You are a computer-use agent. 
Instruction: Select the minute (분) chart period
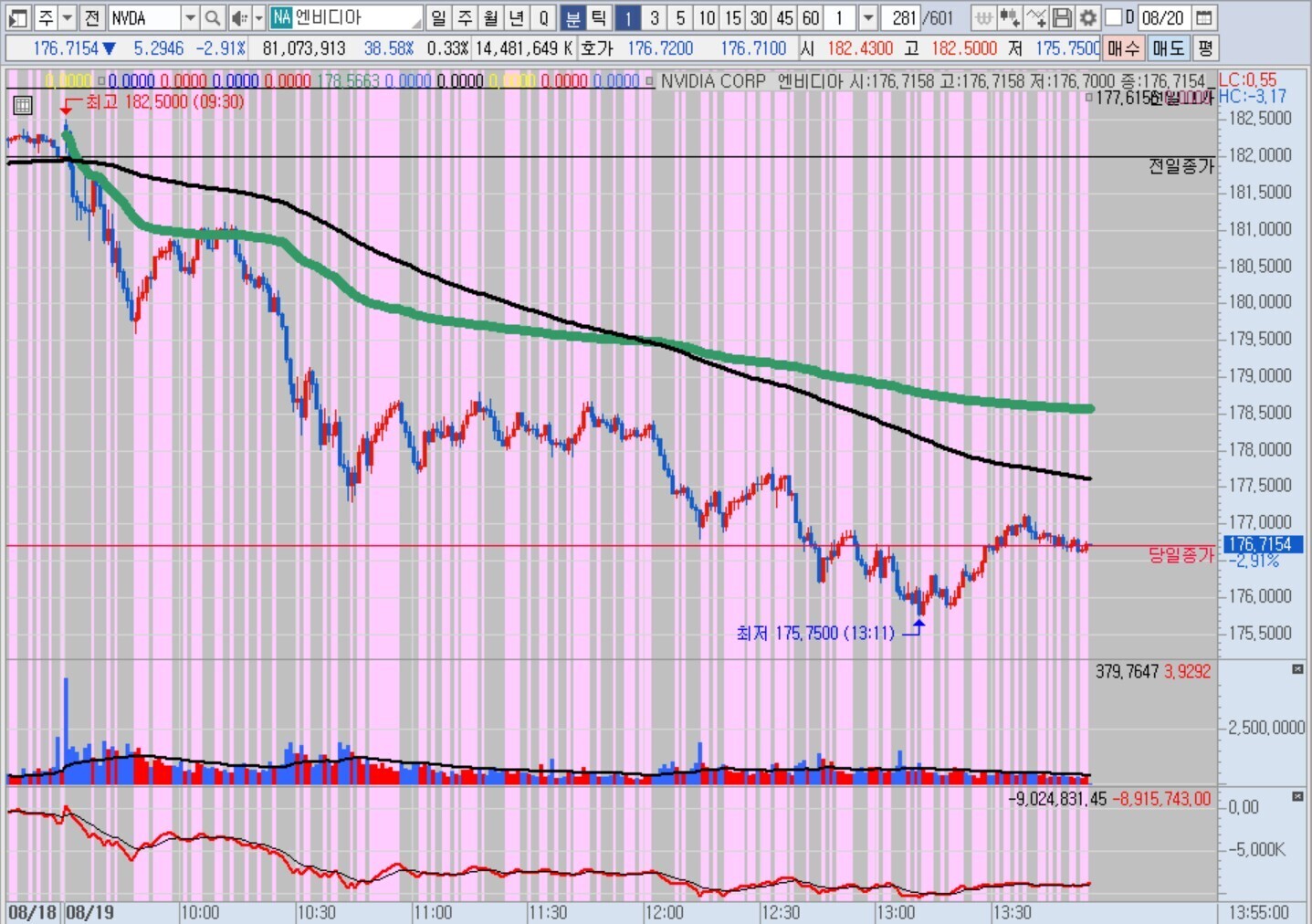(x=572, y=17)
